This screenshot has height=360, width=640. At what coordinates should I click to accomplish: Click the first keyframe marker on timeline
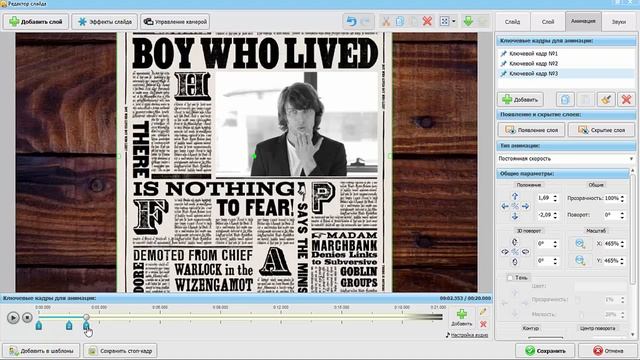point(39,325)
